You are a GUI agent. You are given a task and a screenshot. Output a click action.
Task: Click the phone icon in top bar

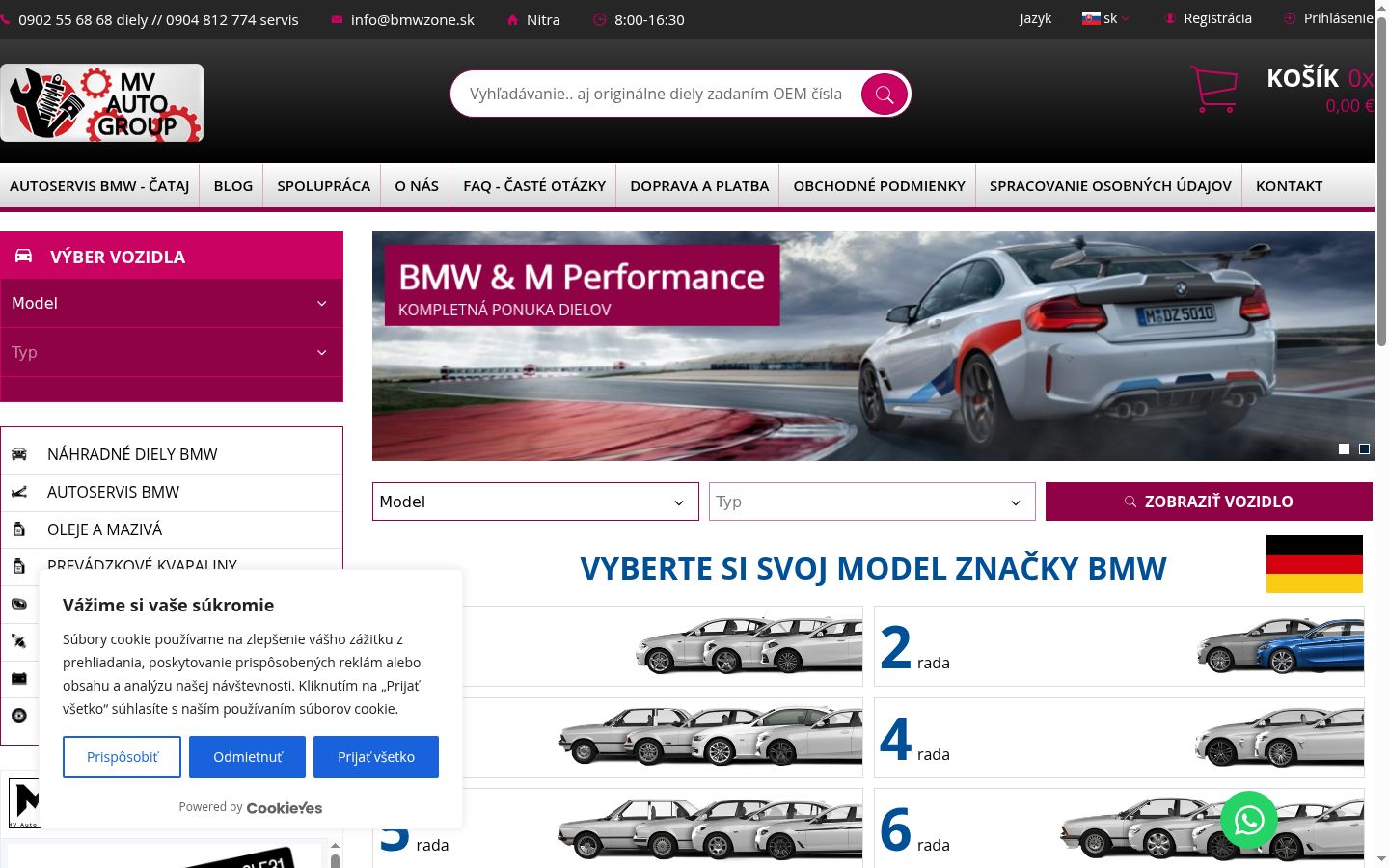coord(5,19)
